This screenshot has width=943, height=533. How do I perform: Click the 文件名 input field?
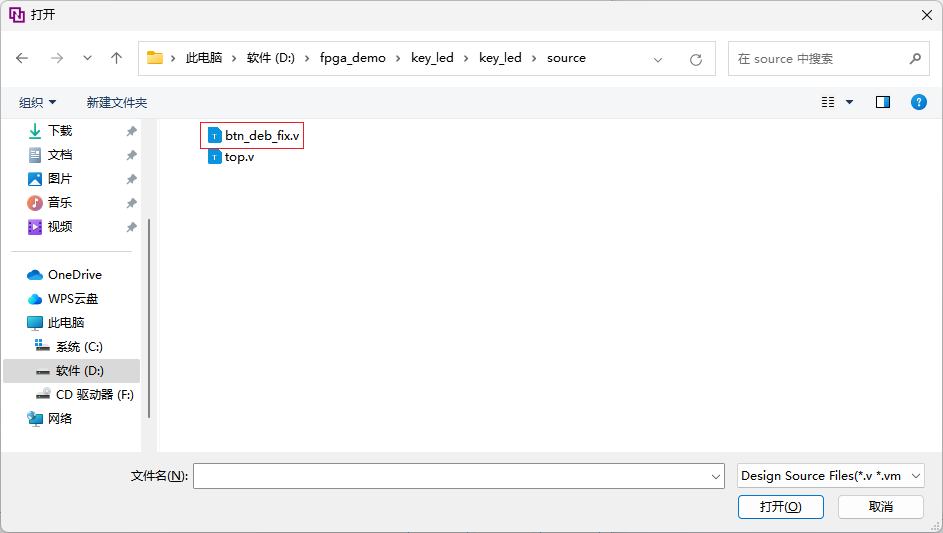coord(450,476)
